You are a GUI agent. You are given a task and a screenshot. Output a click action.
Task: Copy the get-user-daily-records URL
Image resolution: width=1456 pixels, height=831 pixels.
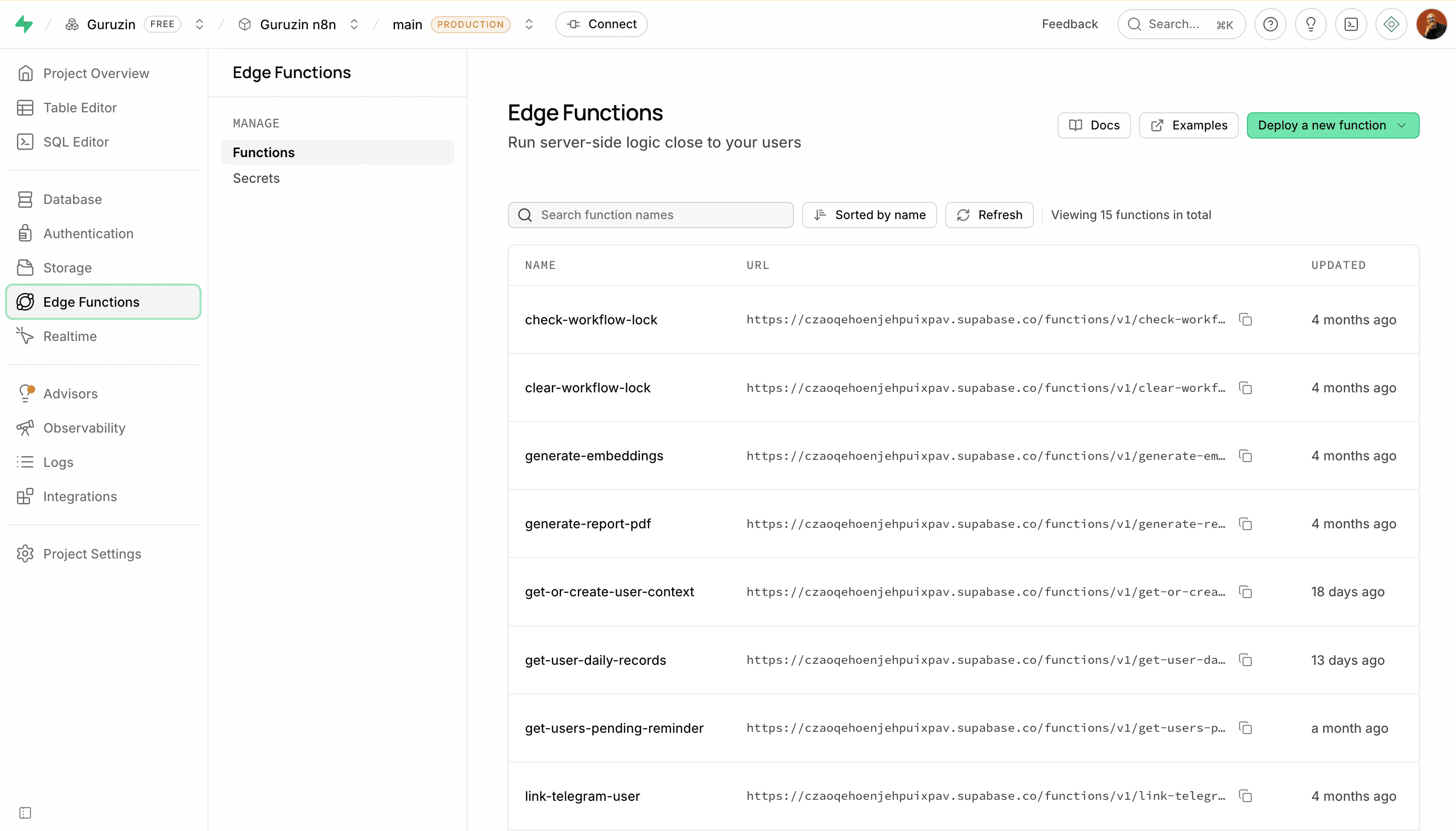(1245, 660)
